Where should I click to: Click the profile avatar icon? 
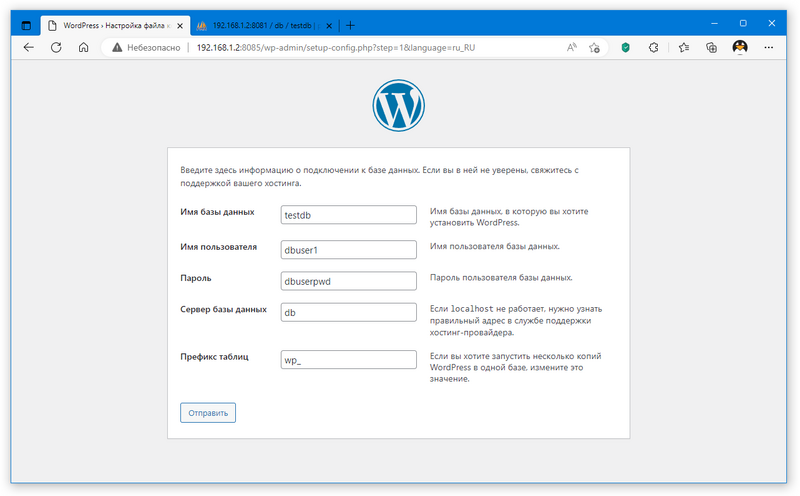[740, 47]
